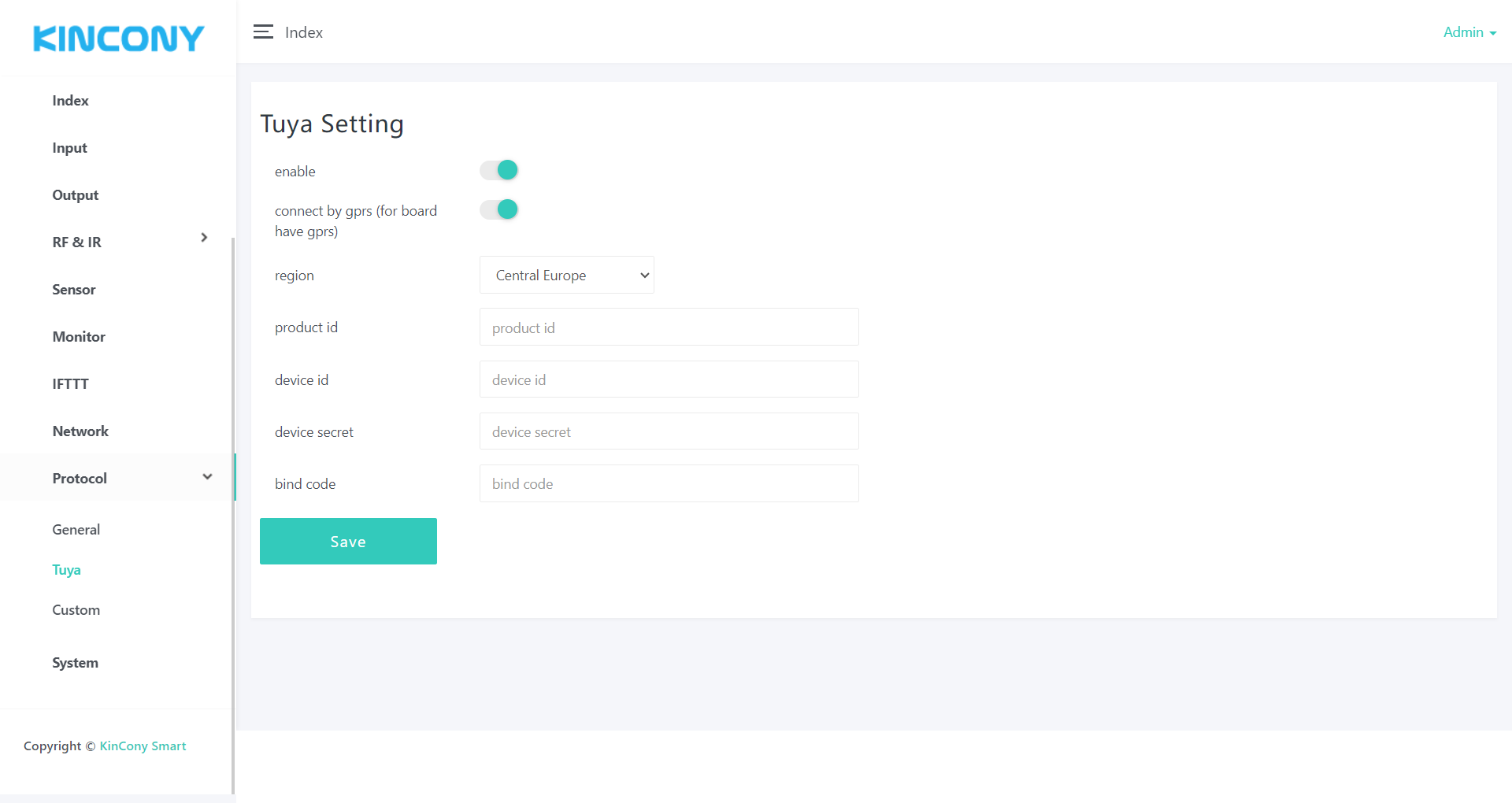
Task: Click into the bind code field
Action: click(669, 483)
